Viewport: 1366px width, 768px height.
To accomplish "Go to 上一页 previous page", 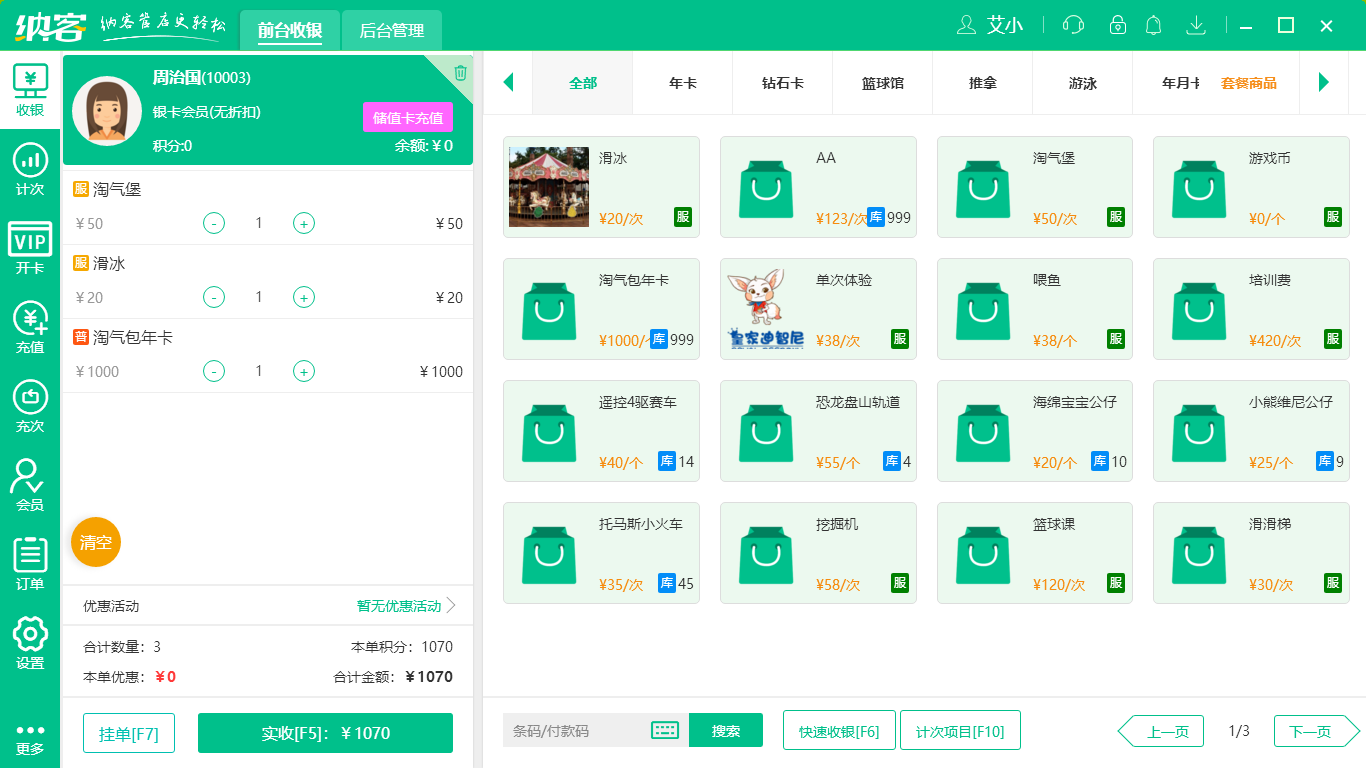I will (x=1160, y=731).
